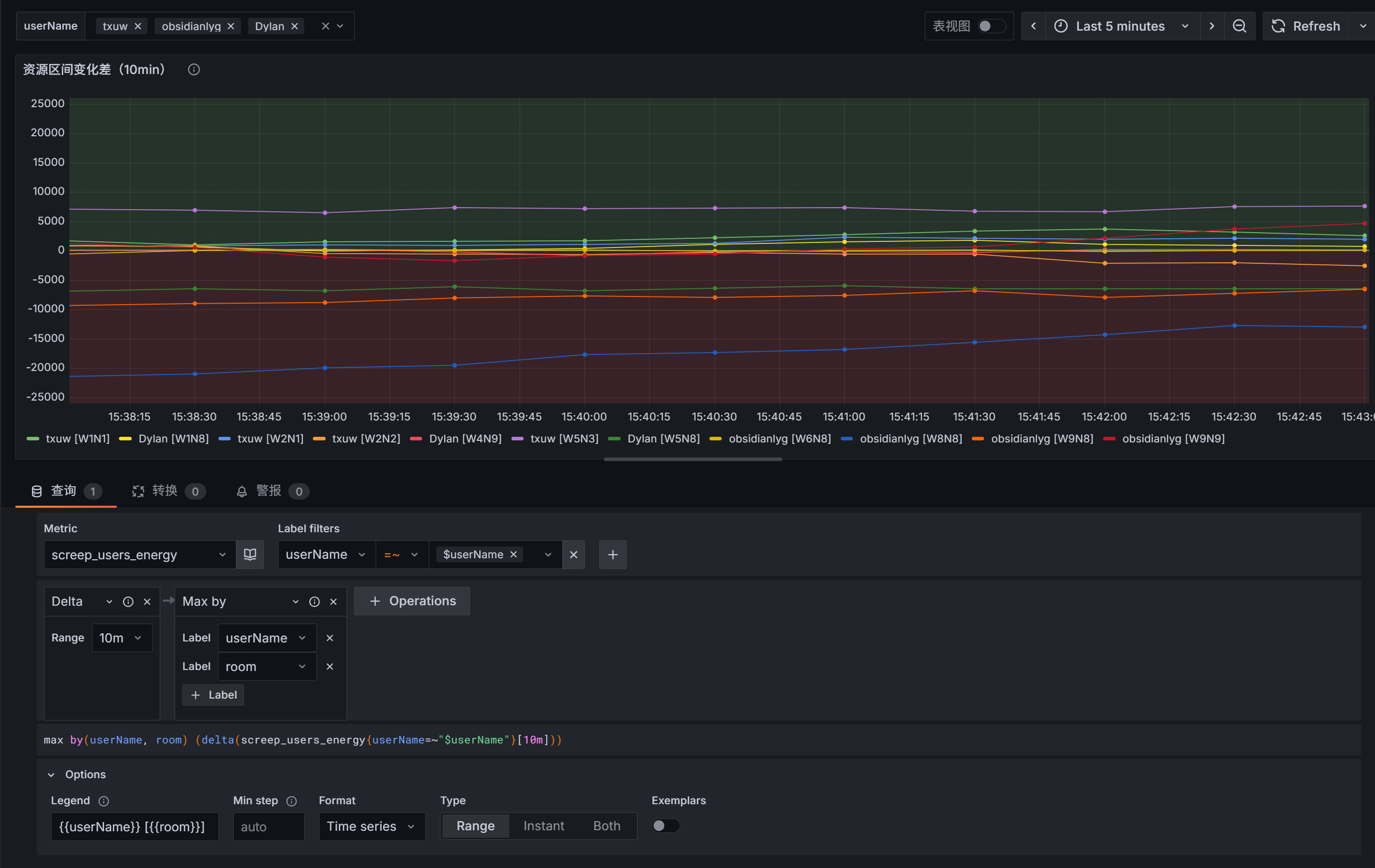Open the metric explorer book icon
This screenshot has width=1375, height=868.
point(250,555)
